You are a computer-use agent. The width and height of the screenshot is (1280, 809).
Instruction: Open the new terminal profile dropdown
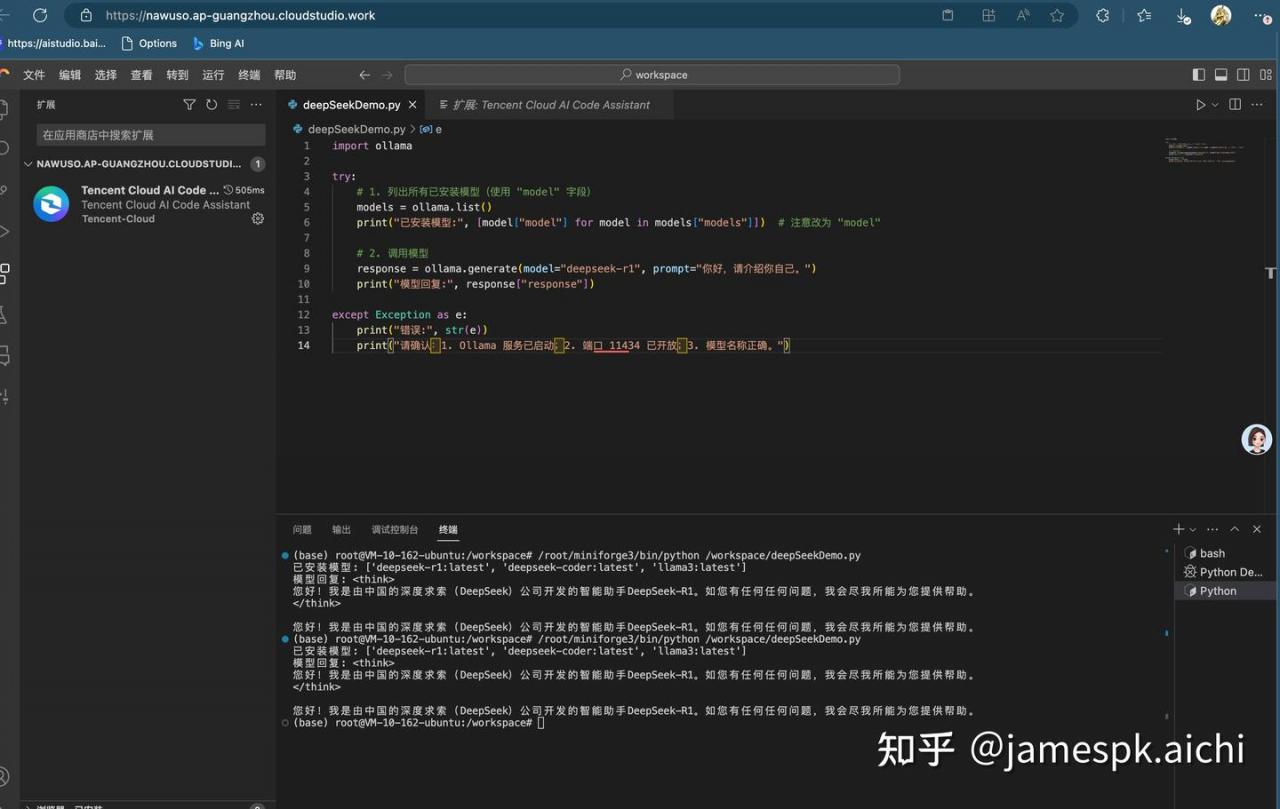pos(1192,529)
